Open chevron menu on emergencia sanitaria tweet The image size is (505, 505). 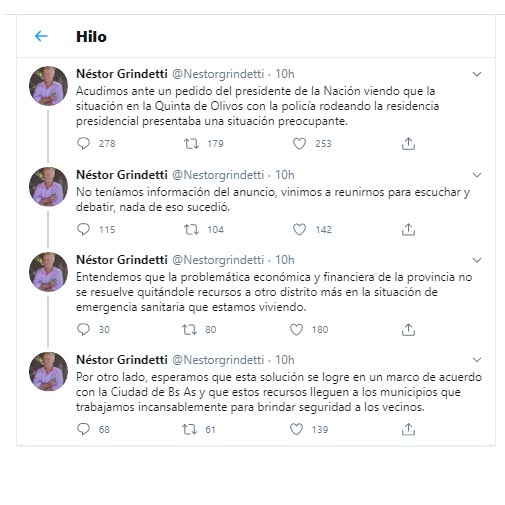pos(477,260)
